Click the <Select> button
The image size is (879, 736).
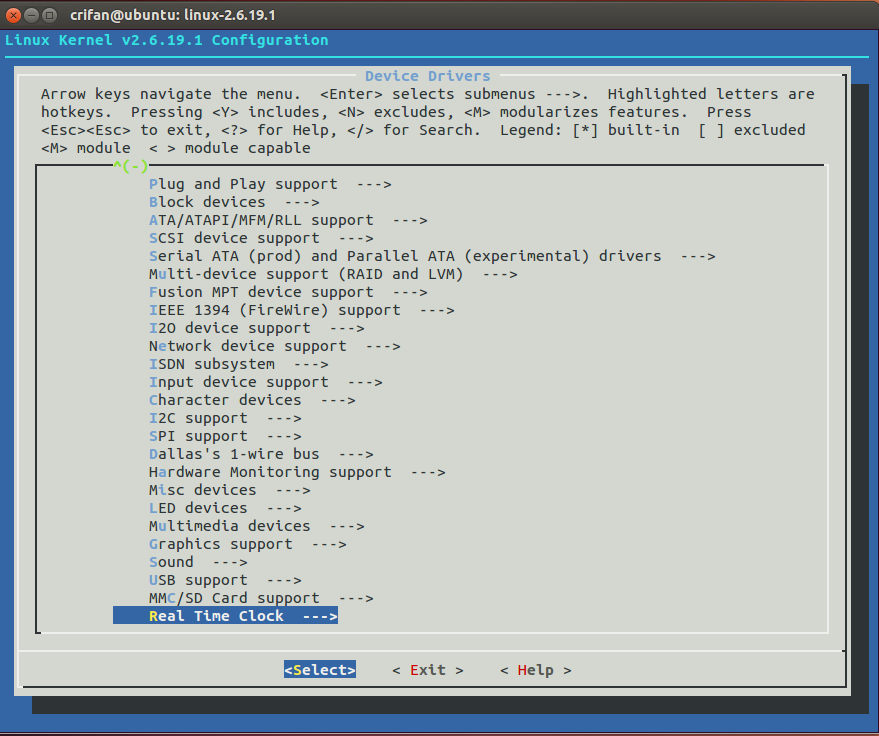[x=320, y=670]
